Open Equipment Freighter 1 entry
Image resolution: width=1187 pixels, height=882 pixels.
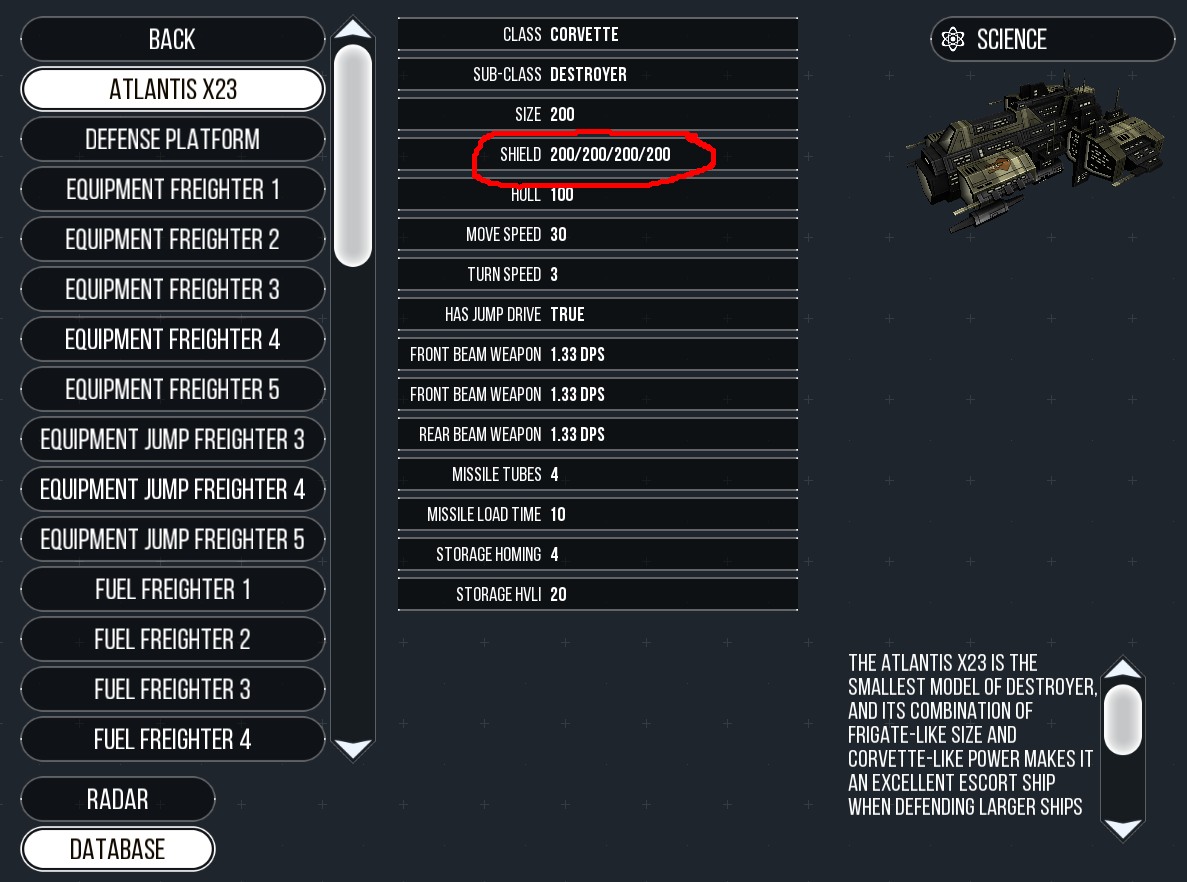(x=173, y=189)
